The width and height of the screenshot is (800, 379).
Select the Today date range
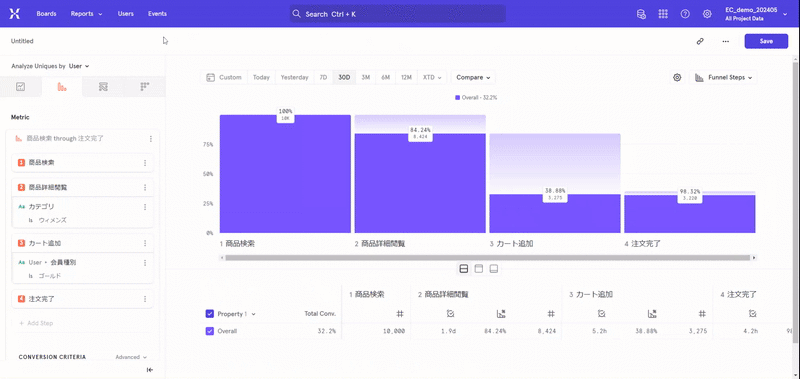(x=261, y=78)
